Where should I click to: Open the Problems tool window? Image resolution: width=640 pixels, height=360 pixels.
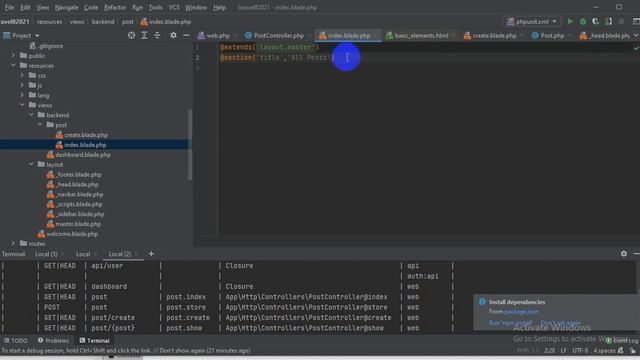tap(53, 340)
